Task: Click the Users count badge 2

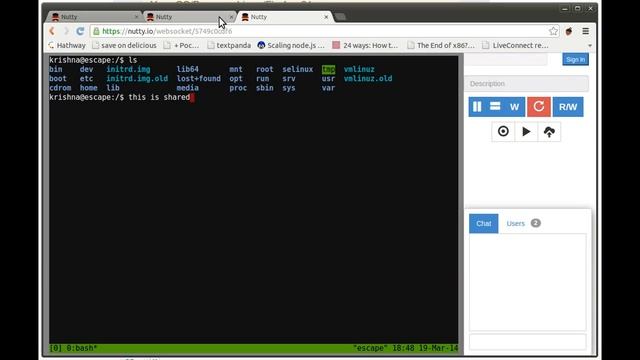Action: (x=536, y=223)
